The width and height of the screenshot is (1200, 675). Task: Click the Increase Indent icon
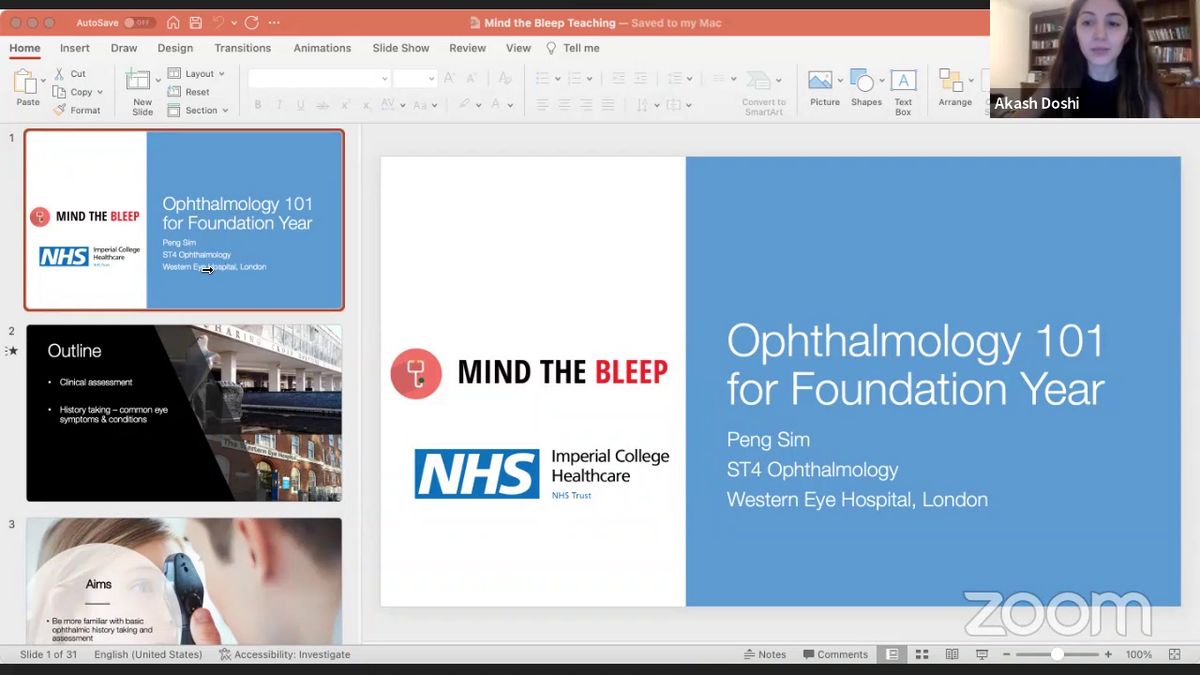(640, 78)
